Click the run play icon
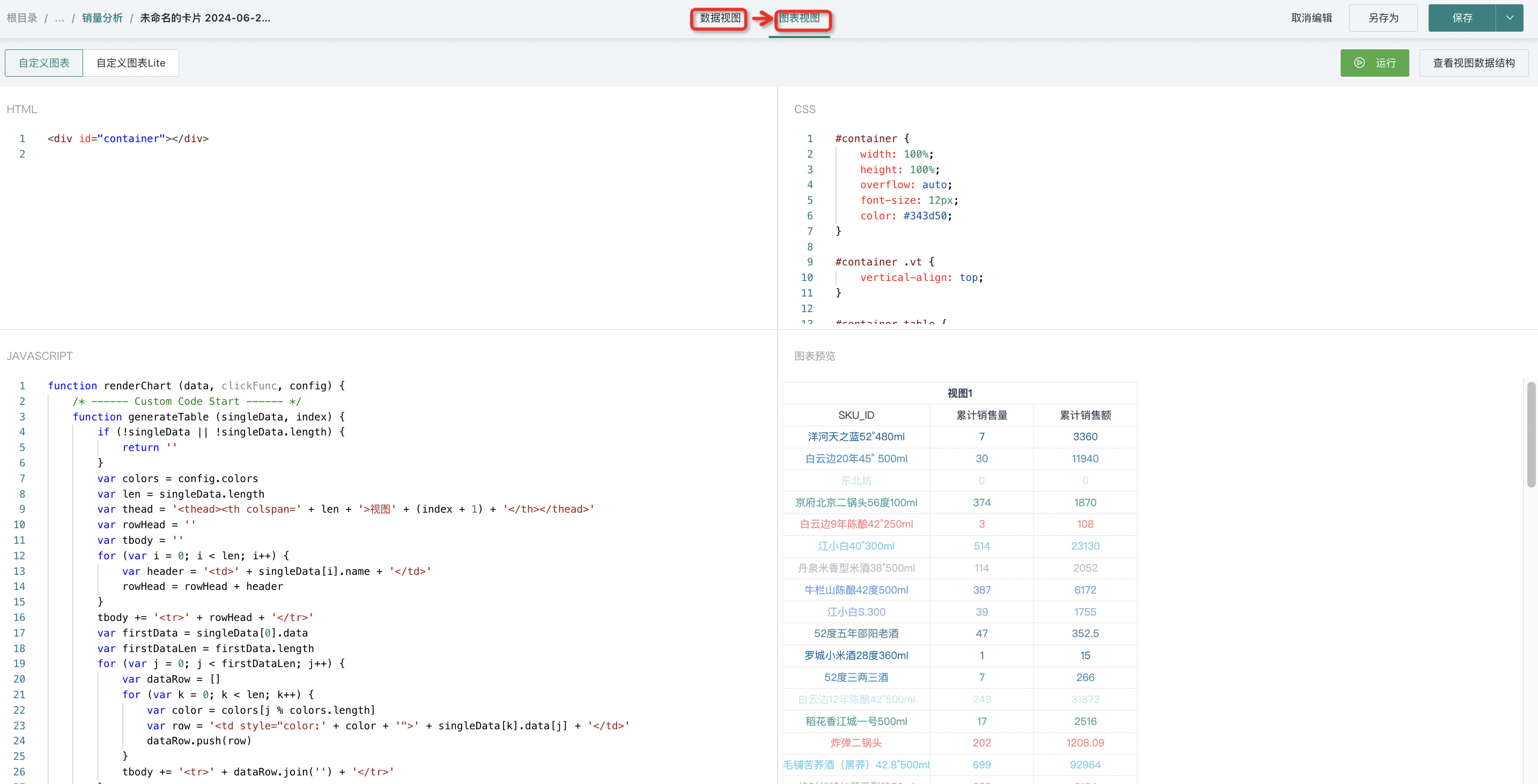 [x=1359, y=63]
